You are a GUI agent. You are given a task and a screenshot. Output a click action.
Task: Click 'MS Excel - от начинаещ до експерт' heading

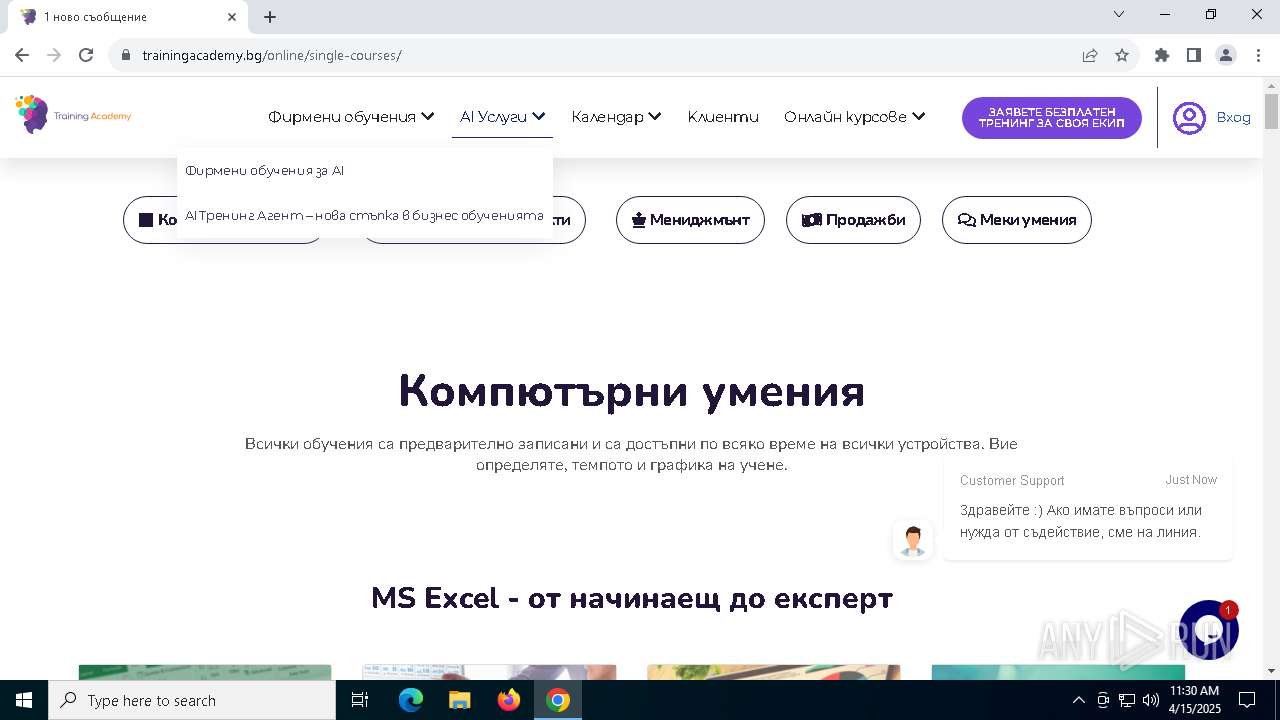pyautogui.click(x=632, y=598)
